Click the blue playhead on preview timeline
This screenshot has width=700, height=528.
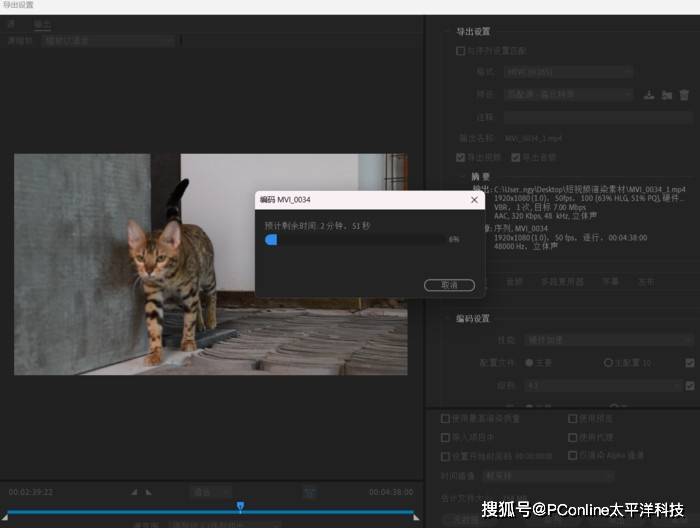240,506
